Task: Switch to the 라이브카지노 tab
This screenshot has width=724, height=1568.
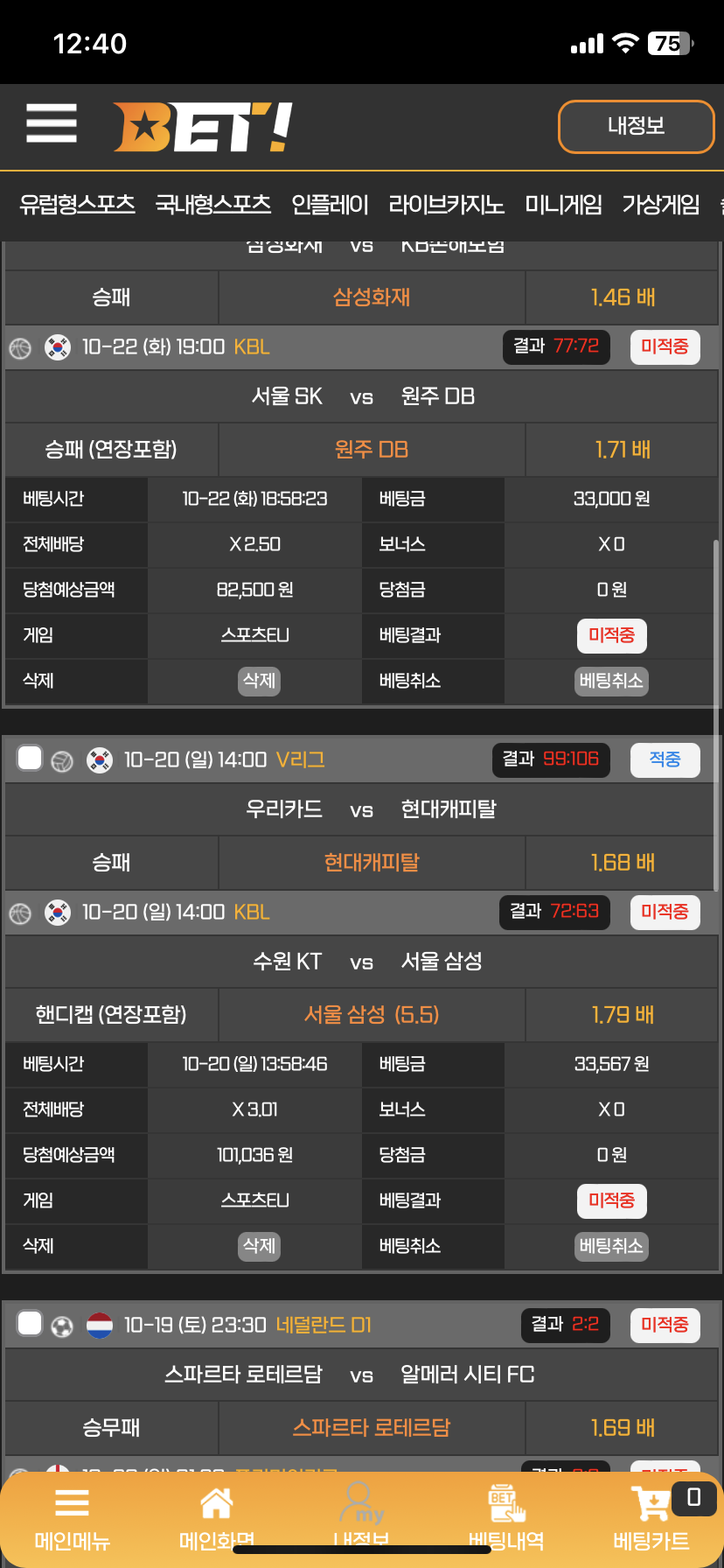Action: (x=446, y=205)
